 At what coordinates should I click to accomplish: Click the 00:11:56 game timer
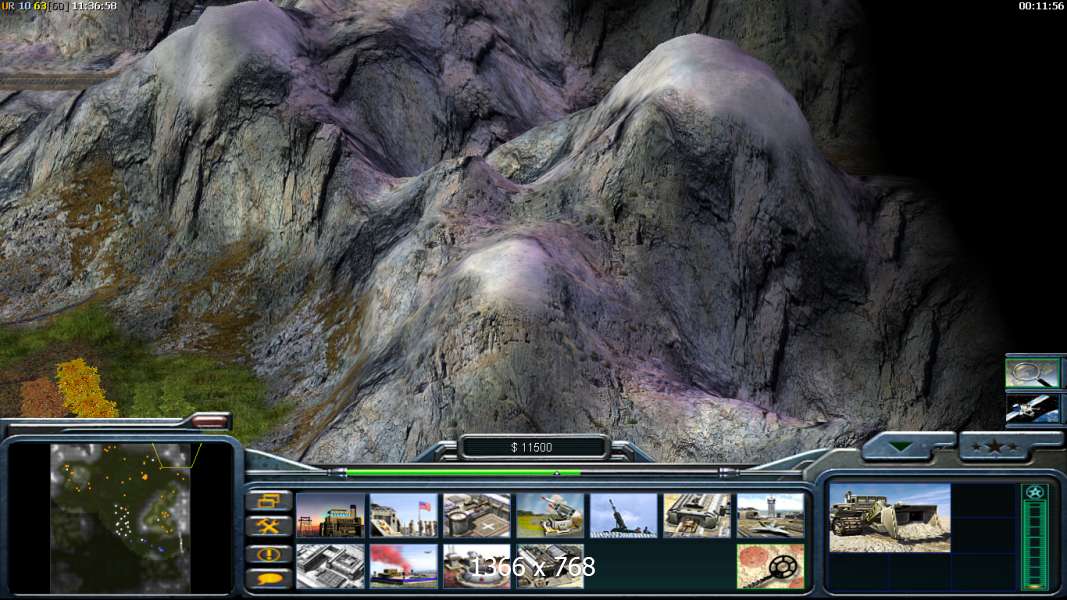pyautogui.click(x=1040, y=6)
